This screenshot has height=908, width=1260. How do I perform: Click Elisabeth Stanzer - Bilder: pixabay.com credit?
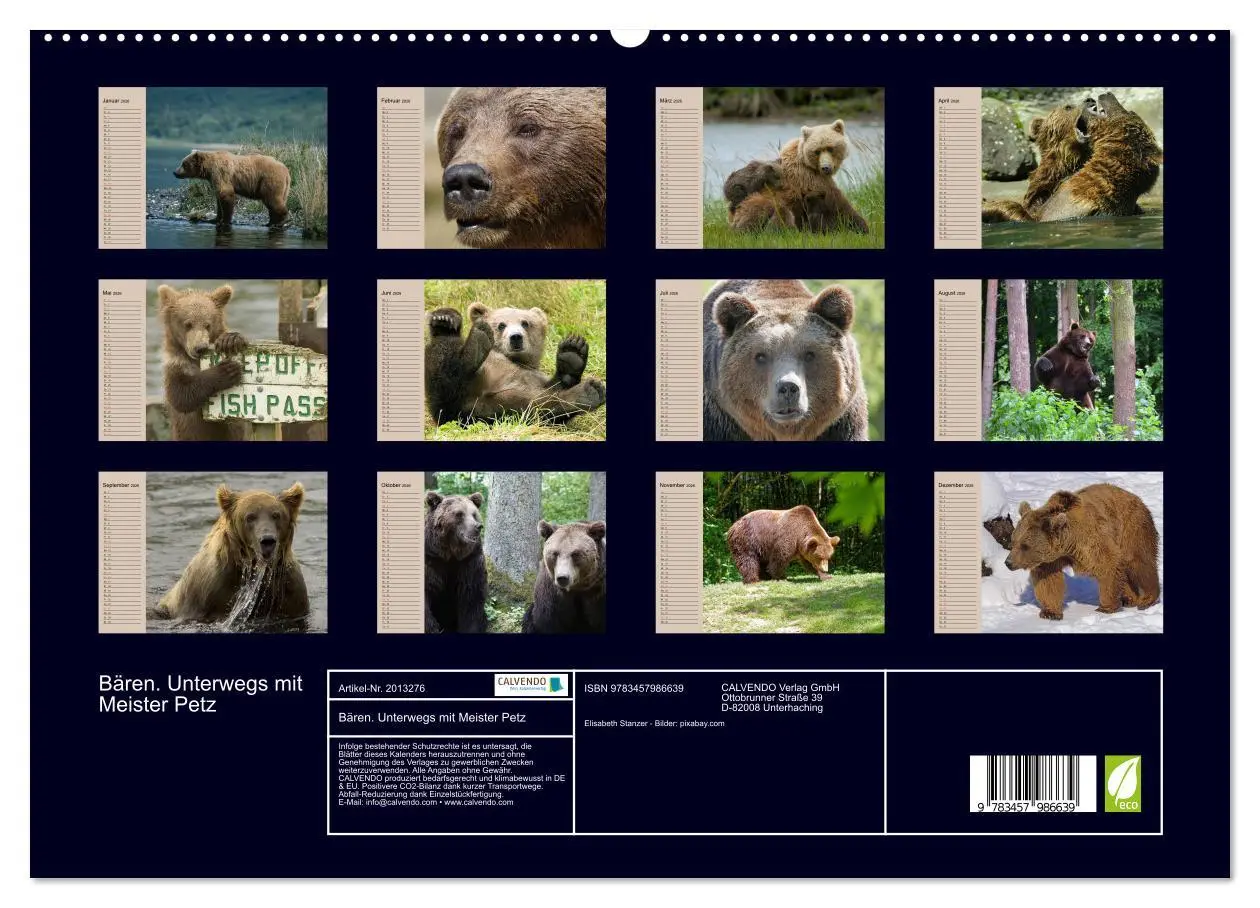coord(654,724)
